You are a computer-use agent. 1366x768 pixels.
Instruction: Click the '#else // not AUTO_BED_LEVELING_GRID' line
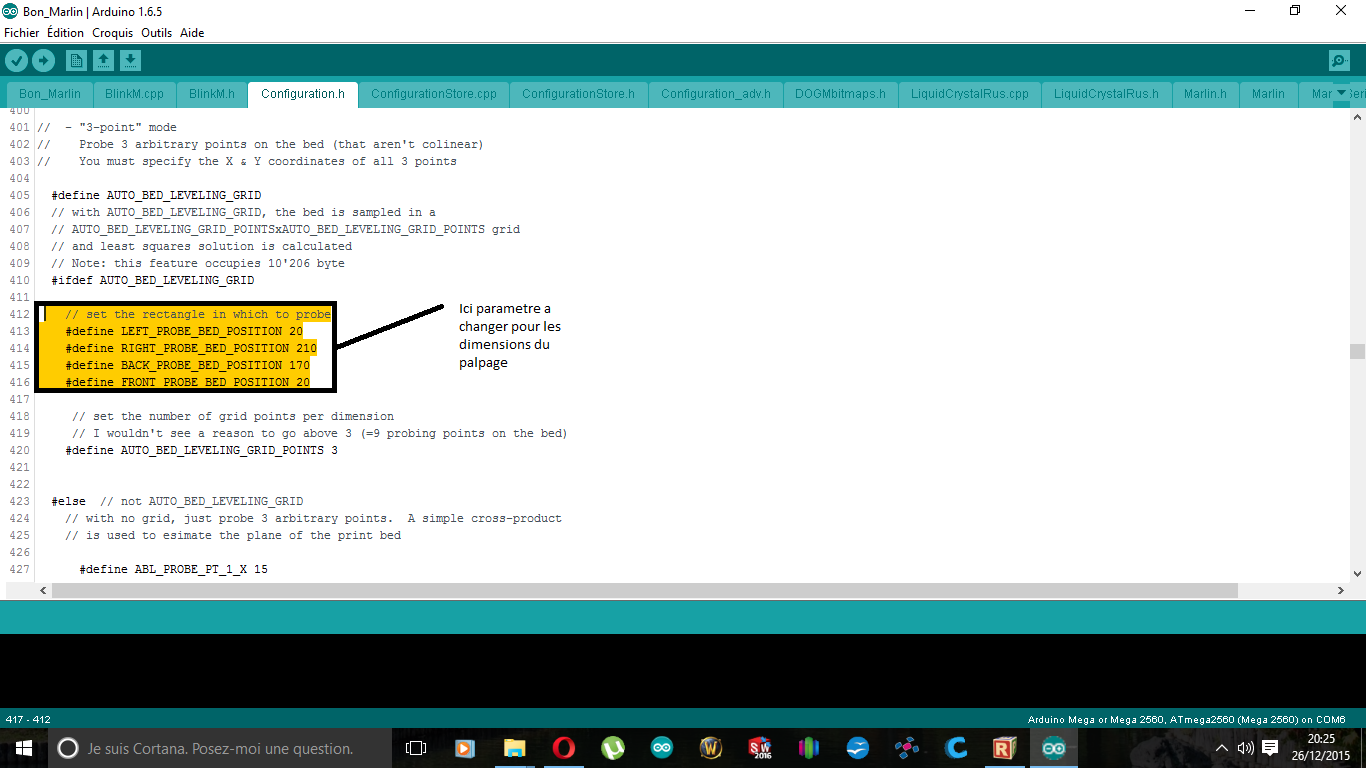pos(177,501)
